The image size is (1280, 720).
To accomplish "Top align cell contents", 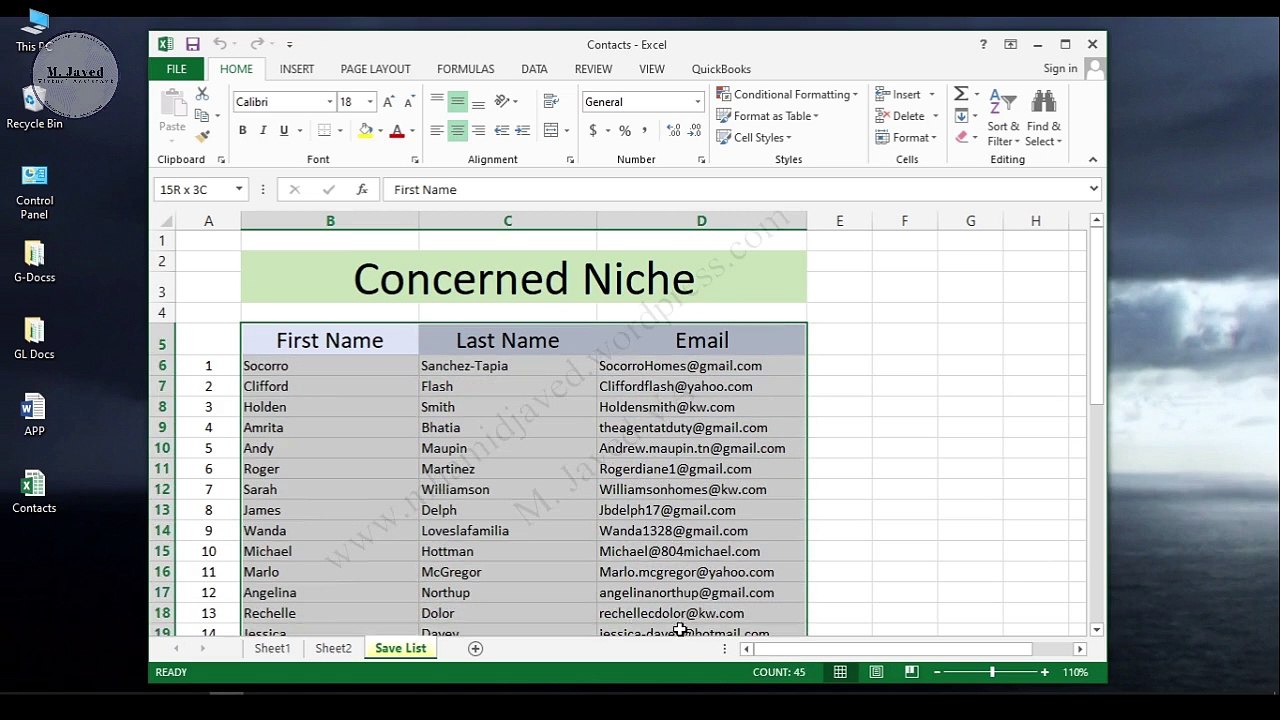I will pyautogui.click(x=437, y=101).
